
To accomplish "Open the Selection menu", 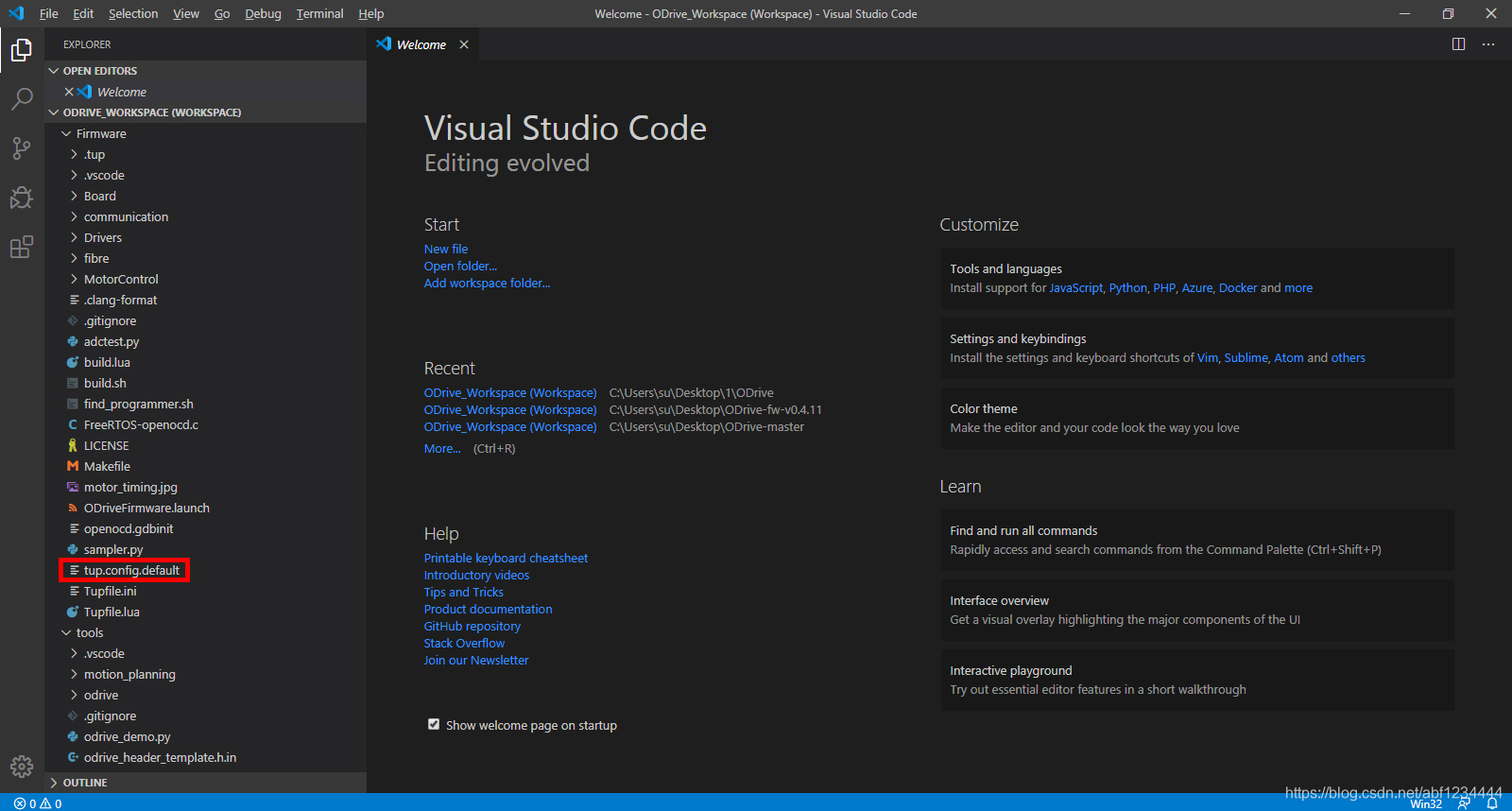I will (133, 13).
